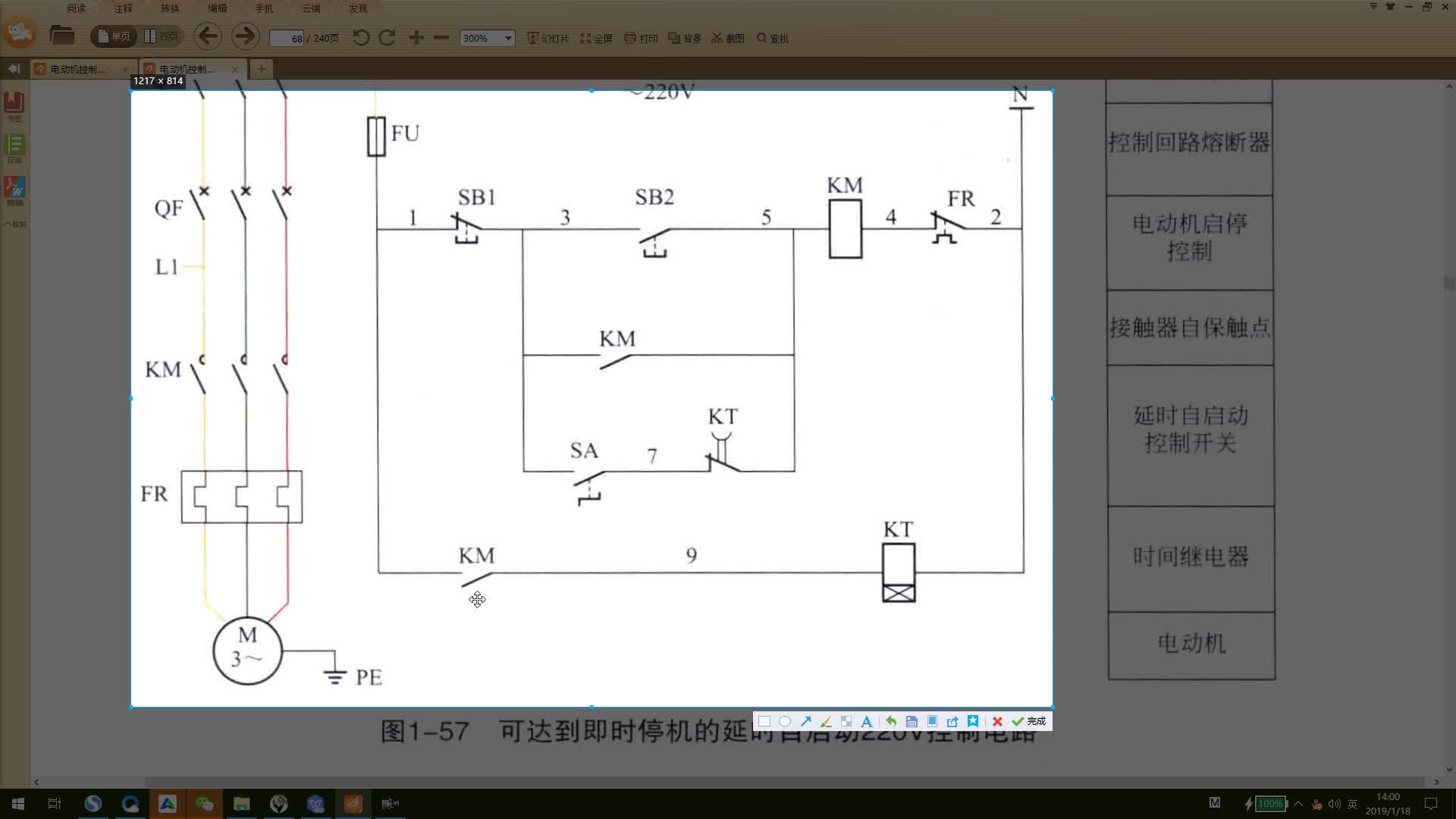
Task: Click 完成 to finish the screenshot
Action: 1029,721
